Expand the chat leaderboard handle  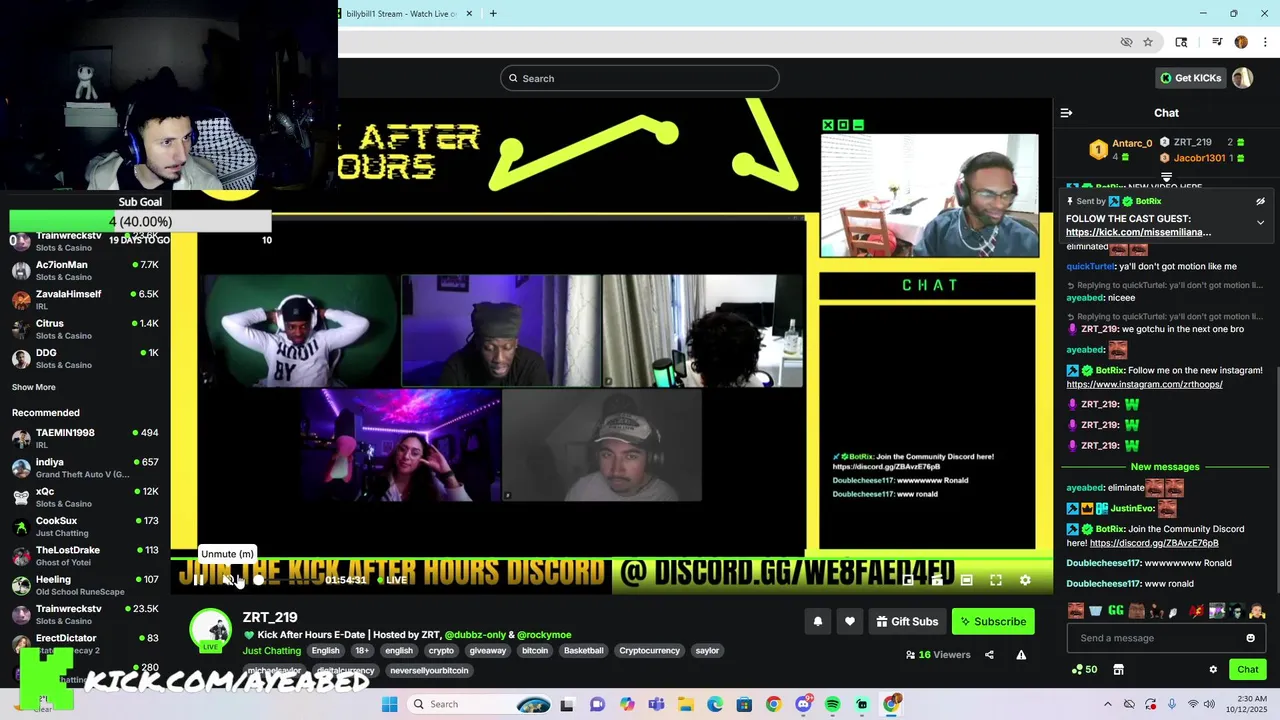[1166, 177]
